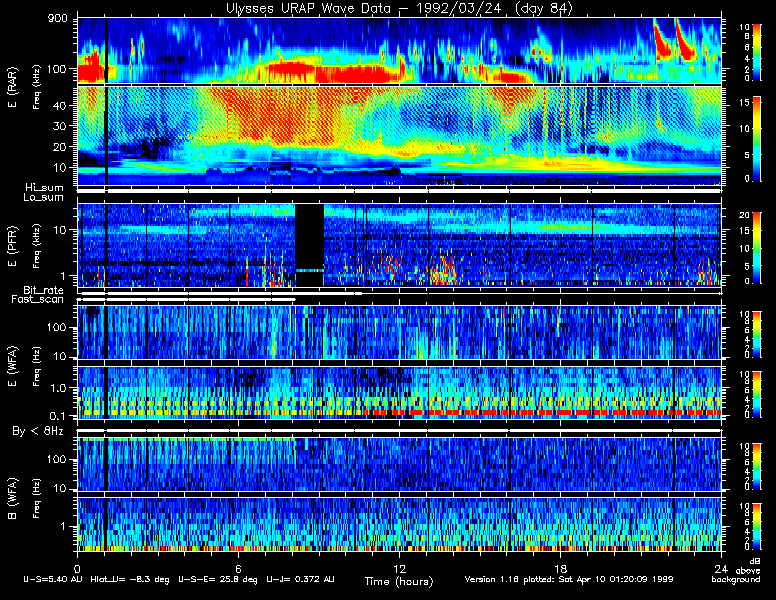This screenshot has height=600, width=776.
Task: Click the 'U-S-E= 25.8 deg' footer value
Action: point(218,579)
